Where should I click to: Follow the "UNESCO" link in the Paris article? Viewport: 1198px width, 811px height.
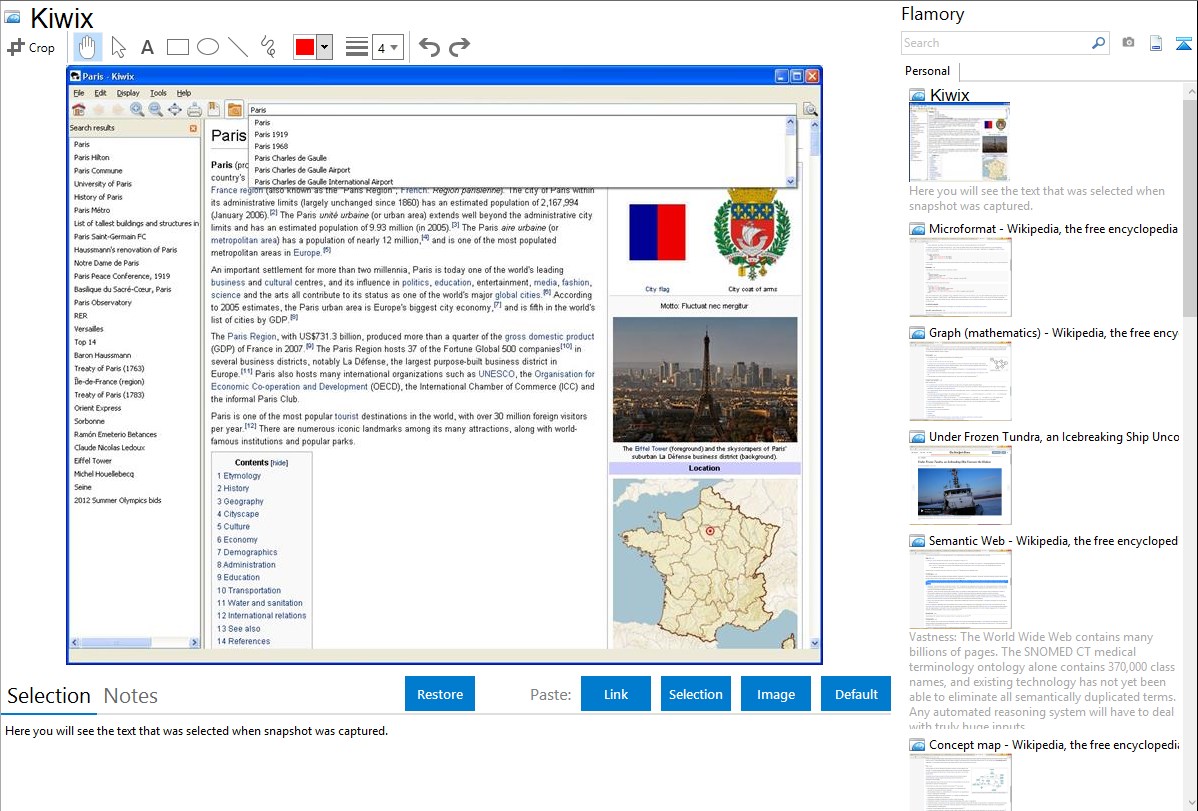pos(497,375)
